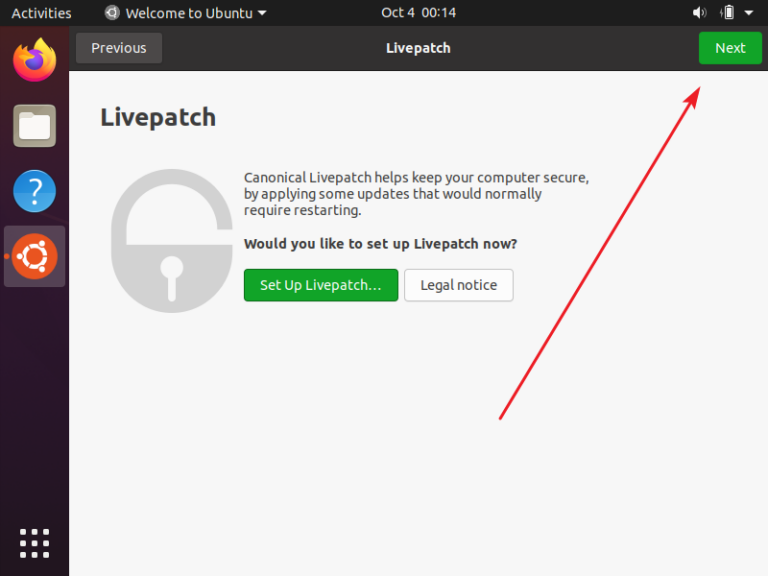
Task: Click the 'Would you like to set up' question
Action: tap(380, 244)
